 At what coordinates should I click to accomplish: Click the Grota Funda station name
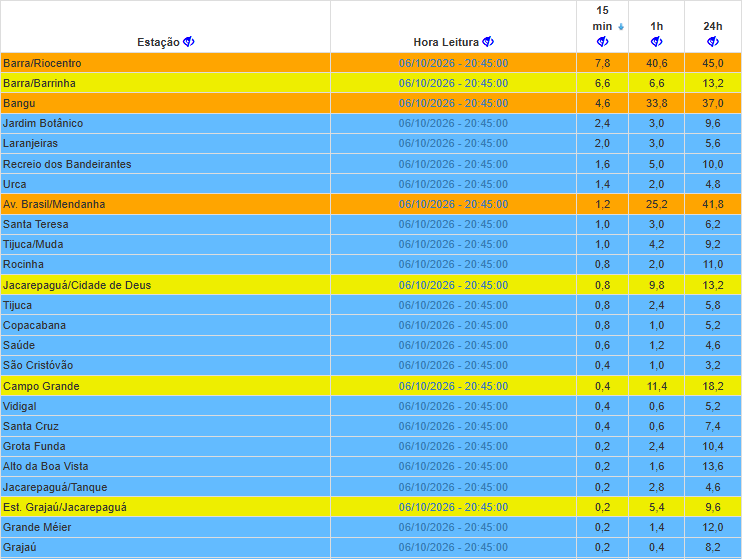[x=34, y=446]
